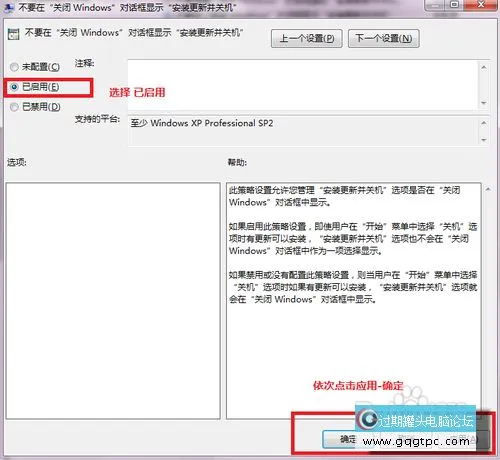The image size is (500, 460).
Task: Click the 支持的平台 label
Action: (97, 119)
